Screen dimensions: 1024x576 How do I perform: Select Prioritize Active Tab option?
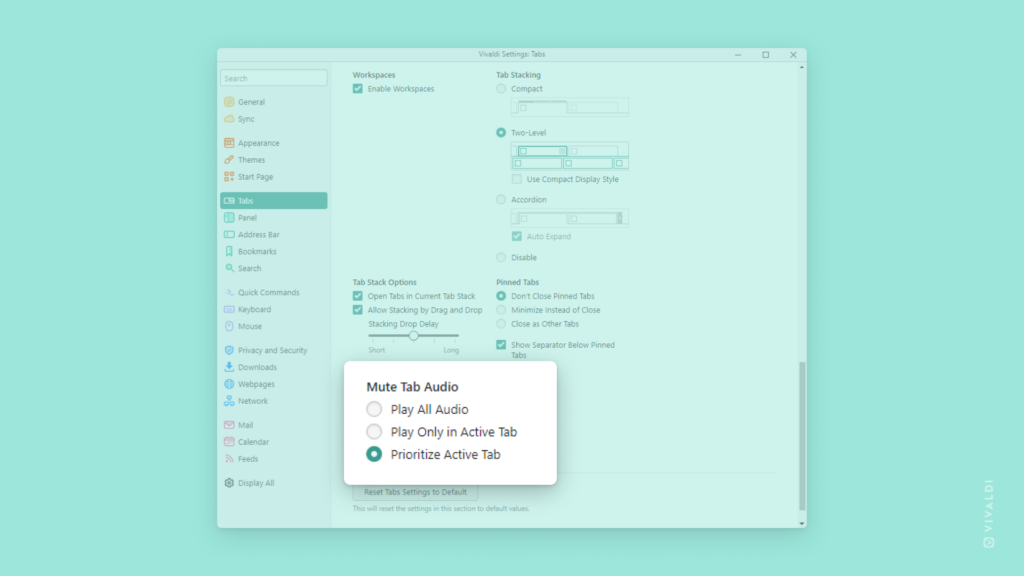point(374,455)
